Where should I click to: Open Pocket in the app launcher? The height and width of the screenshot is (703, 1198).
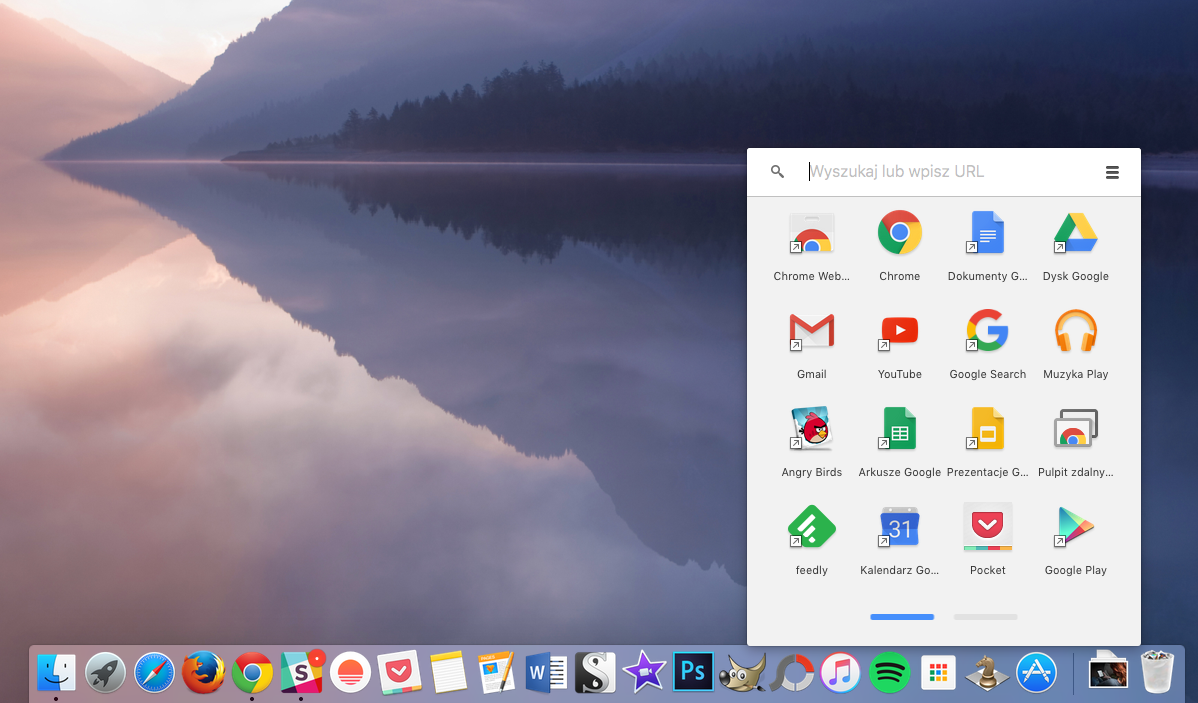pos(987,526)
